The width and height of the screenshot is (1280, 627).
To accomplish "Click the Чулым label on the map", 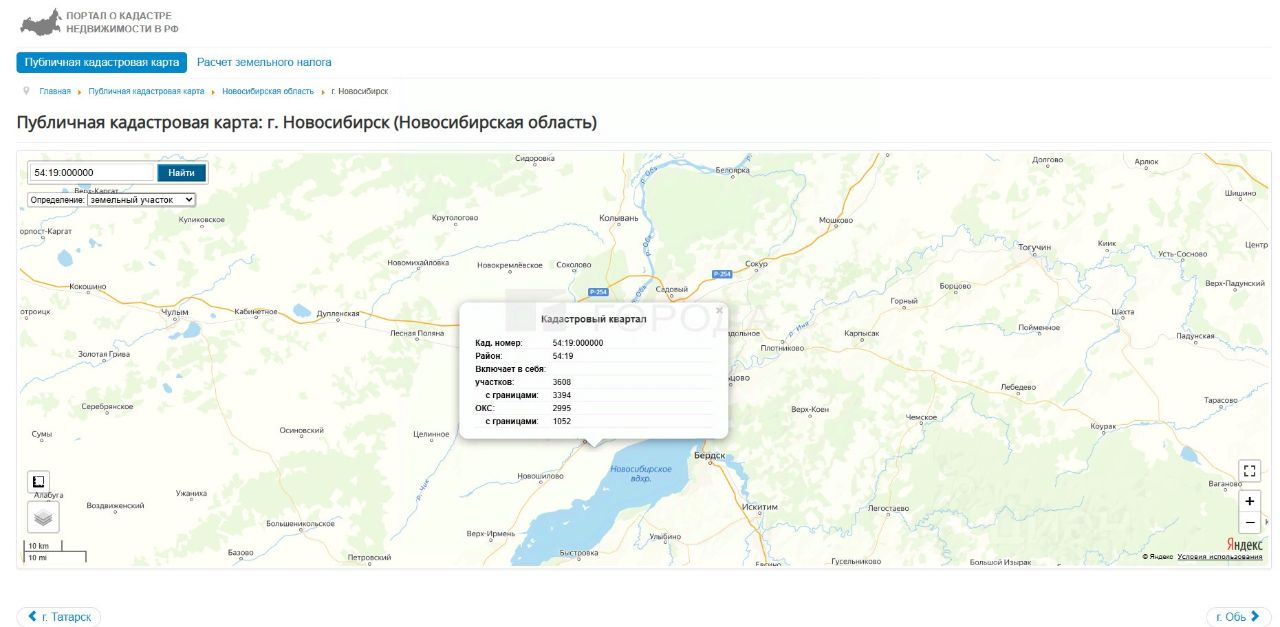I will click(175, 312).
